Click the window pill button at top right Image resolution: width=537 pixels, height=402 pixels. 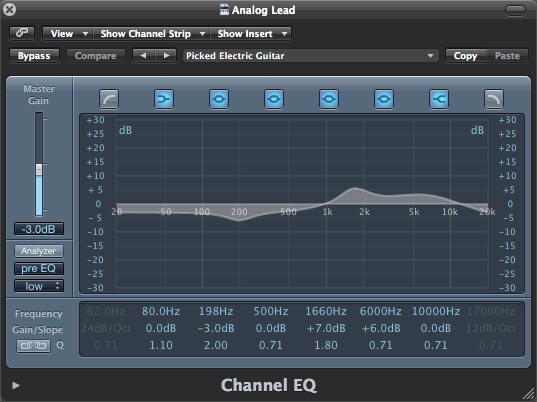(515, 11)
